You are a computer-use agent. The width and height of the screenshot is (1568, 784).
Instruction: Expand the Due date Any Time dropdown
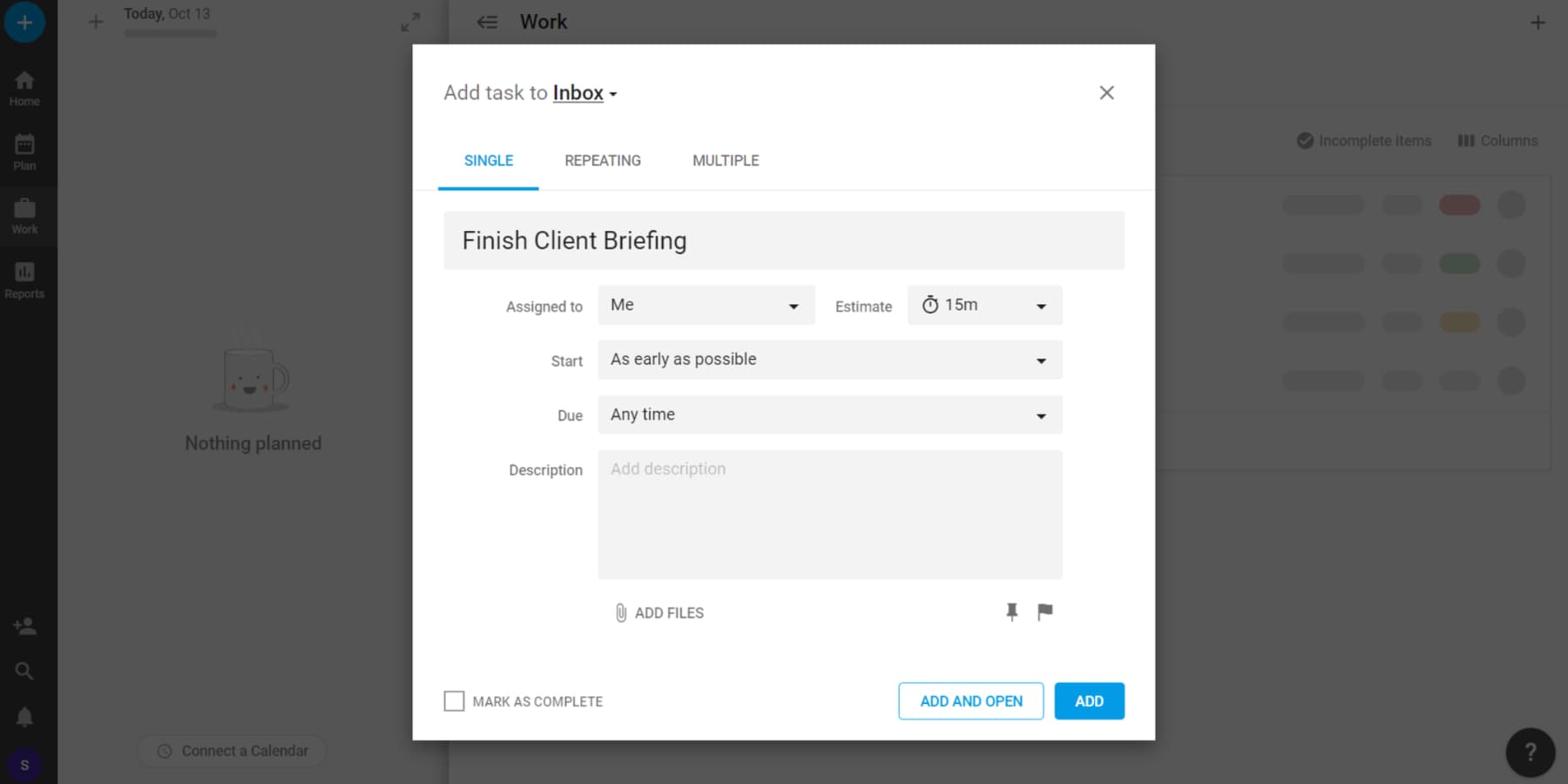(828, 415)
